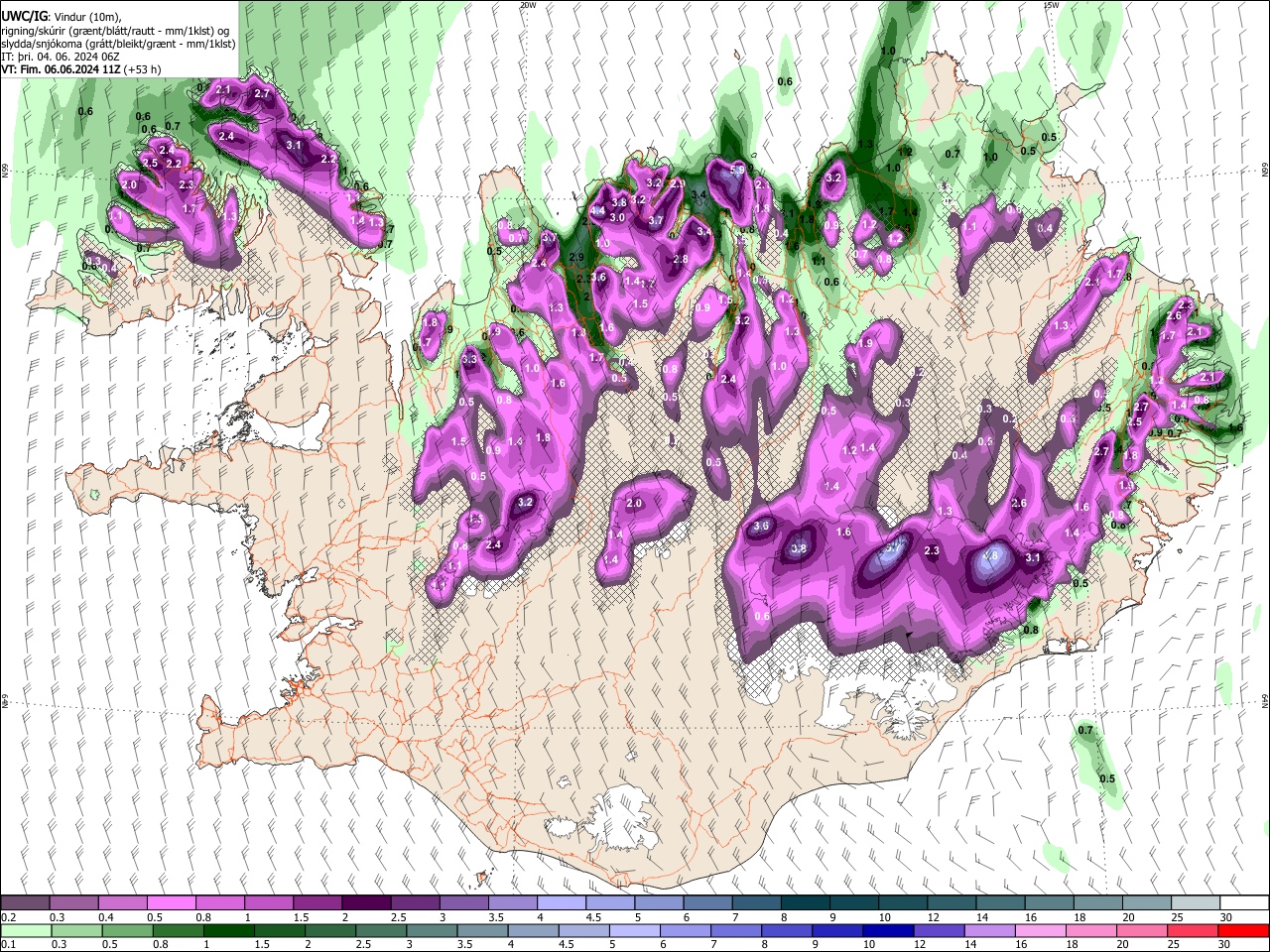Click the '64N' latitude label on the right edge
The height and width of the screenshot is (952, 1270).
coord(1265,700)
